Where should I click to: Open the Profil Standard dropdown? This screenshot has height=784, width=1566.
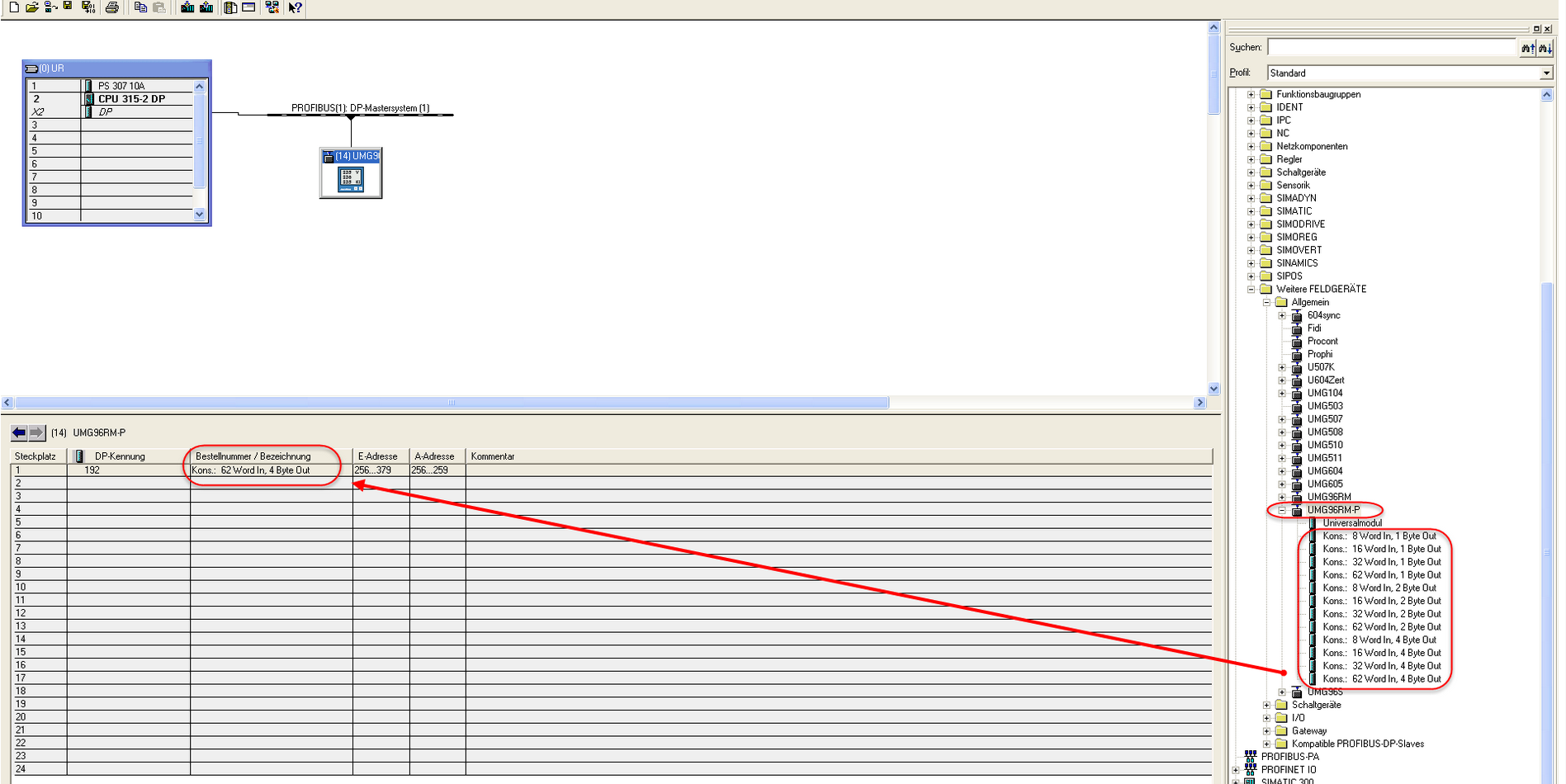click(x=1546, y=73)
